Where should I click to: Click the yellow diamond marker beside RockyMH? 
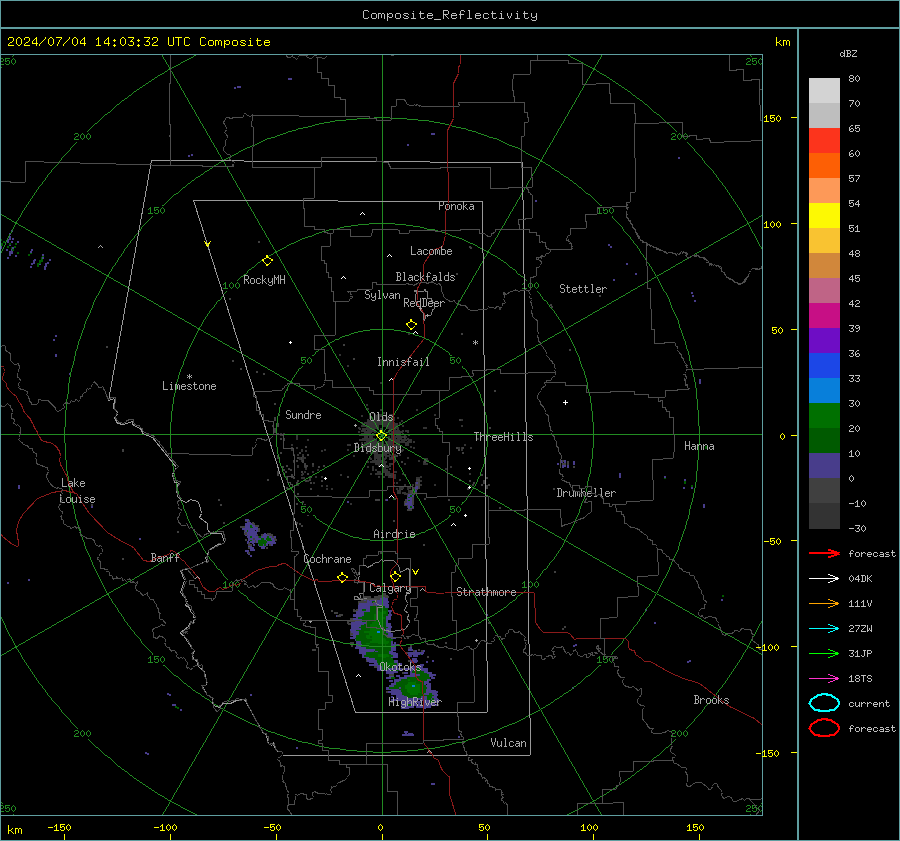[x=267, y=261]
